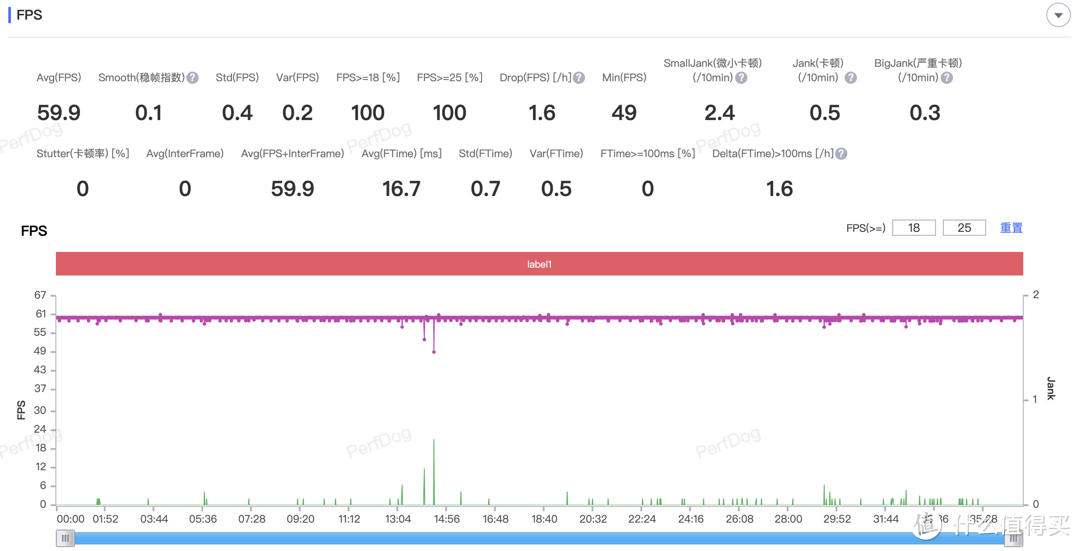Click the Std(FPS) value 0.4
Screen dimensions: 1080x551
[x=237, y=113]
